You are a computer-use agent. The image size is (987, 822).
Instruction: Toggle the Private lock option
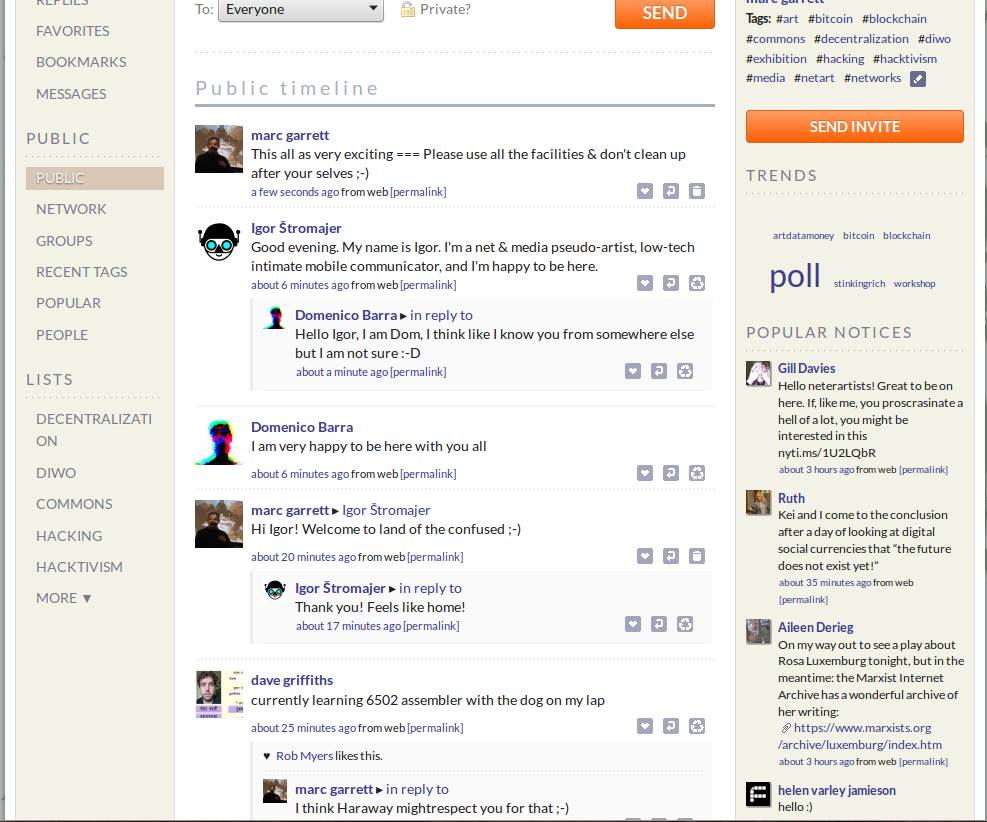coord(435,10)
